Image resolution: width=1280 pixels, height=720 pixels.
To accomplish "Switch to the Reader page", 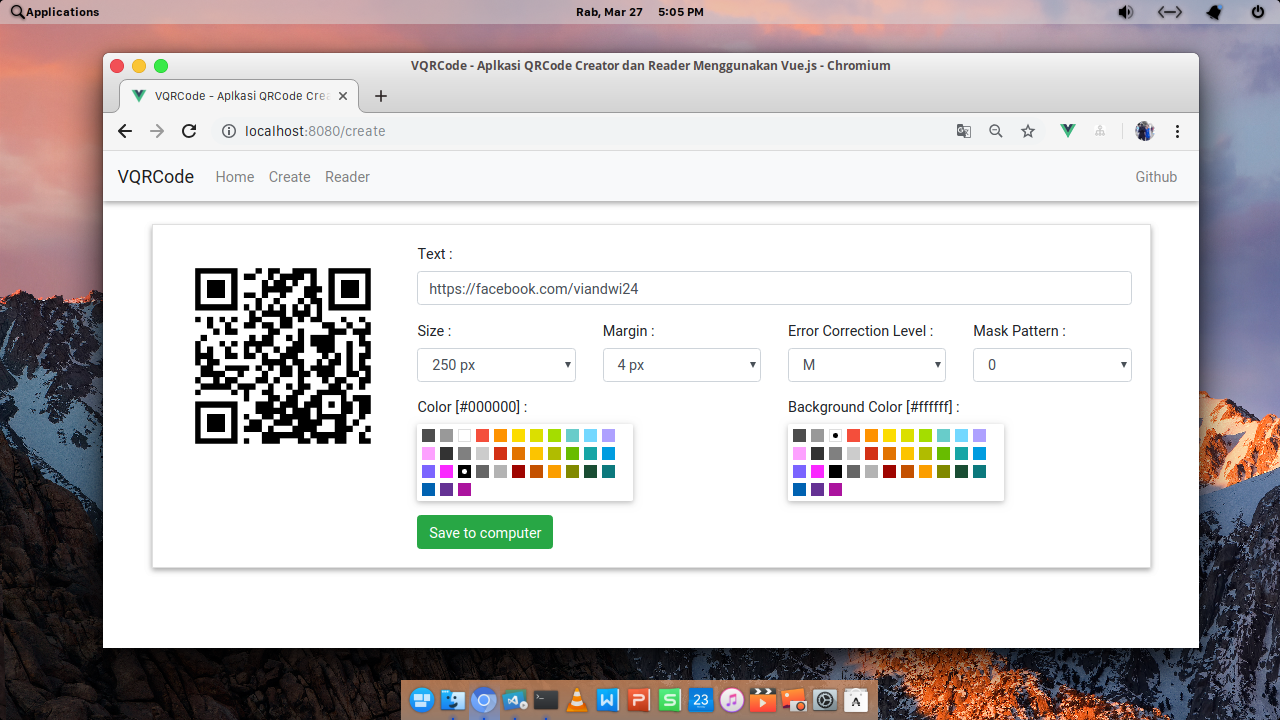I will point(347,177).
